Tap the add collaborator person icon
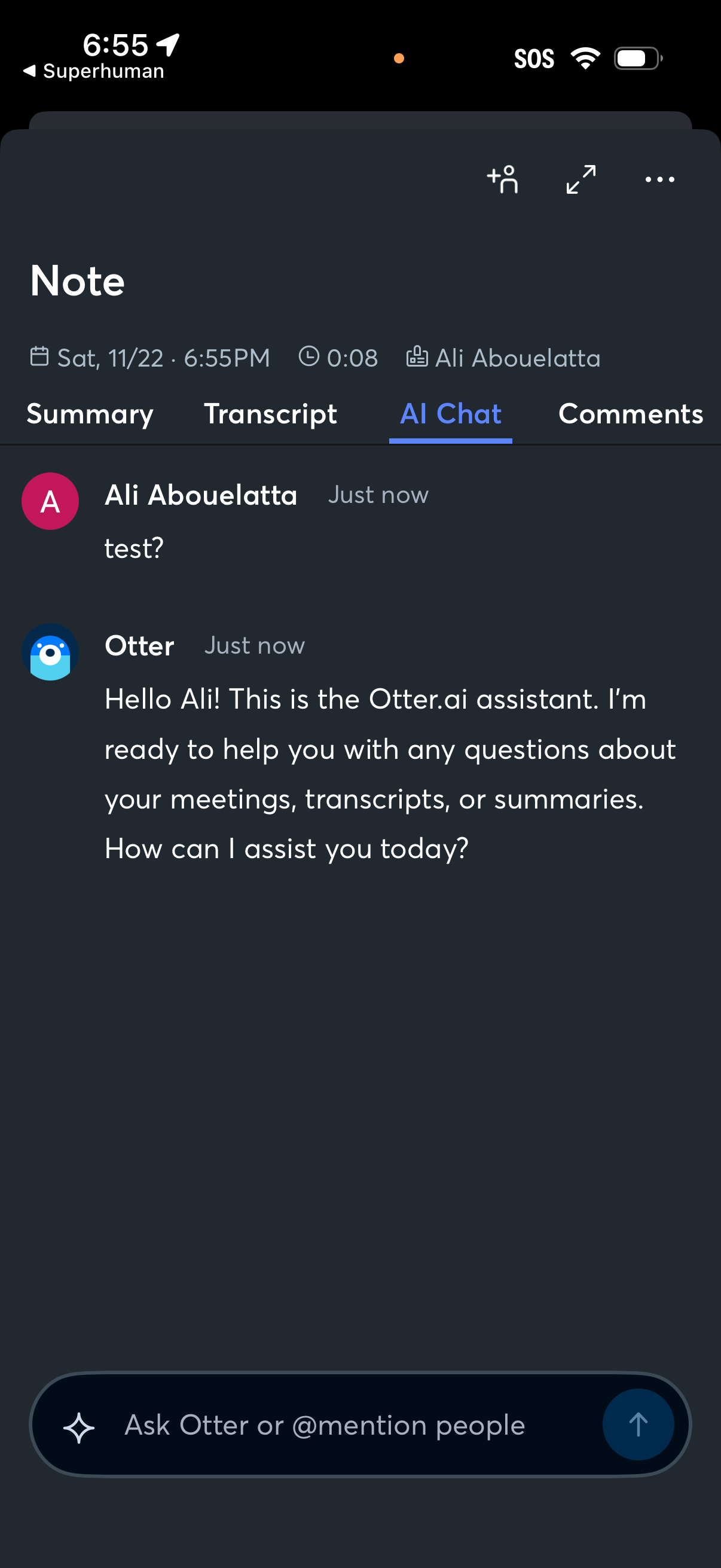Image resolution: width=721 pixels, height=1568 pixels. 502,179
